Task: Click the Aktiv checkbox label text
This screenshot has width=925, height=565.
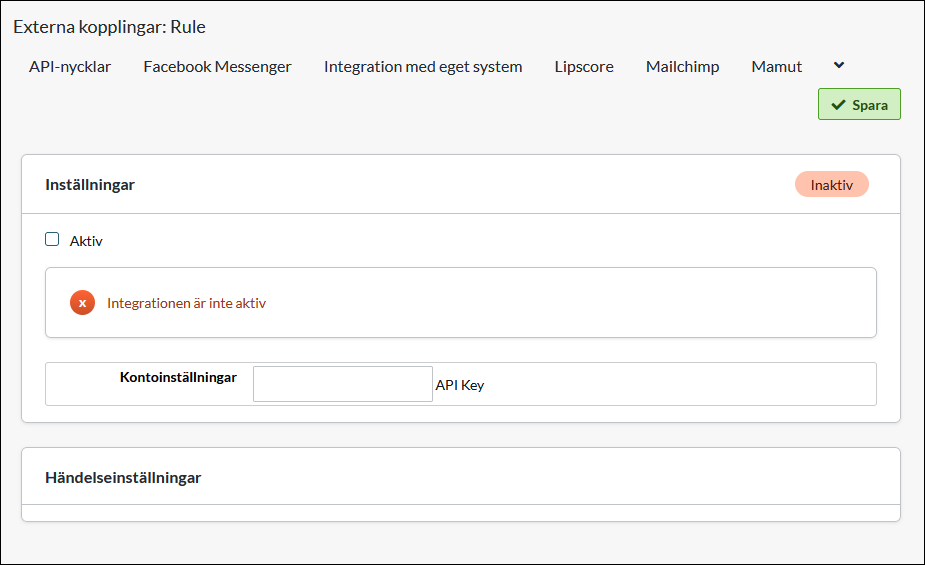Action: (86, 241)
